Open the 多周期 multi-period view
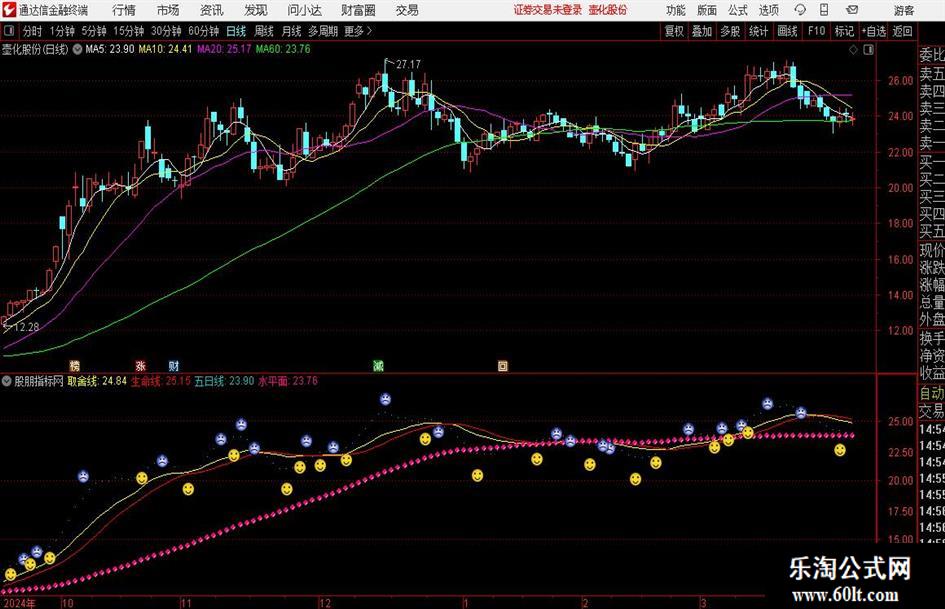The width and height of the screenshot is (945, 609). [323, 31]
